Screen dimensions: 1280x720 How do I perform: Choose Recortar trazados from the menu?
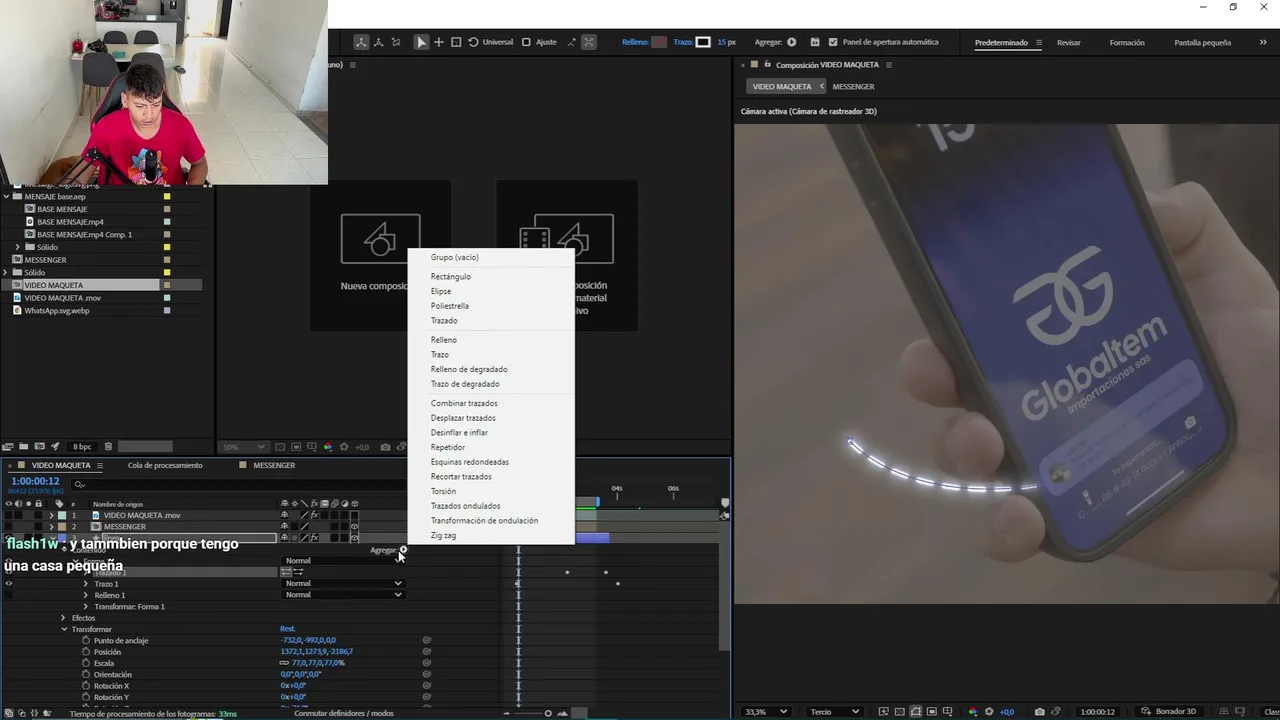(461, 476)
